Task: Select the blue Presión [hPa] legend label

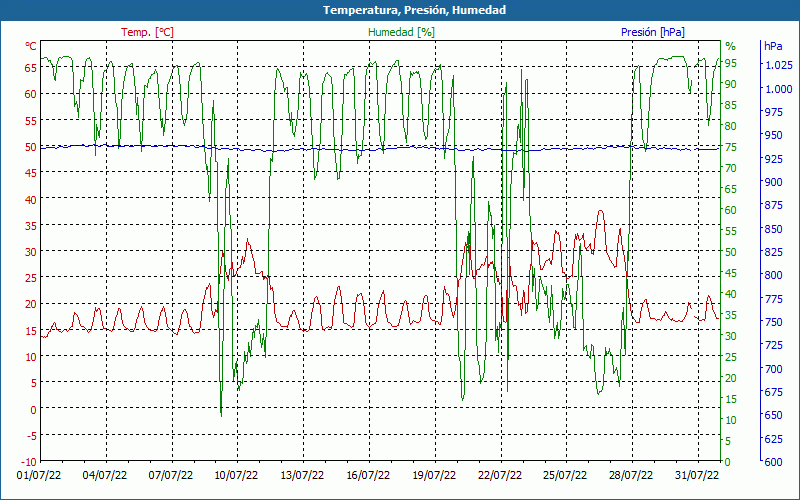Action: coord(653,32)
